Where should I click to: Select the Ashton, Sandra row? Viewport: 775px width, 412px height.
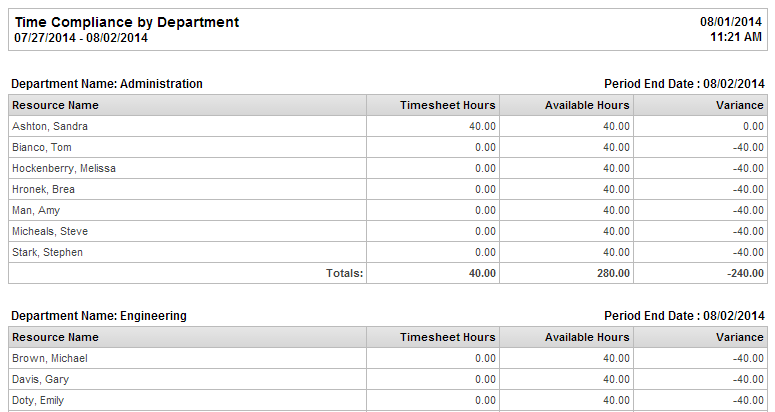pos(388,126)
